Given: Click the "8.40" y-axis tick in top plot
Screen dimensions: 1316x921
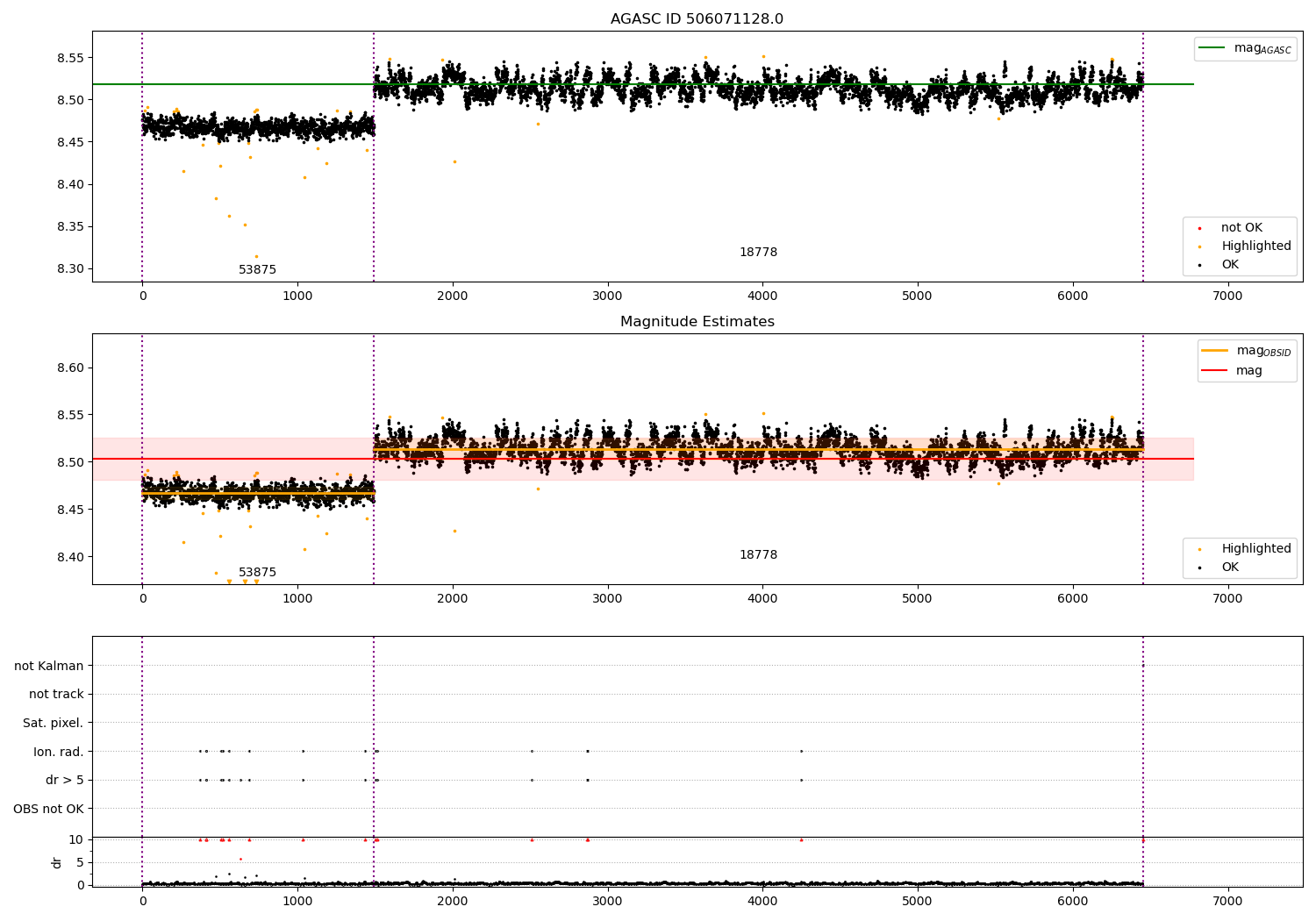Looking at the screenshot, I should [x=71, y=185].
